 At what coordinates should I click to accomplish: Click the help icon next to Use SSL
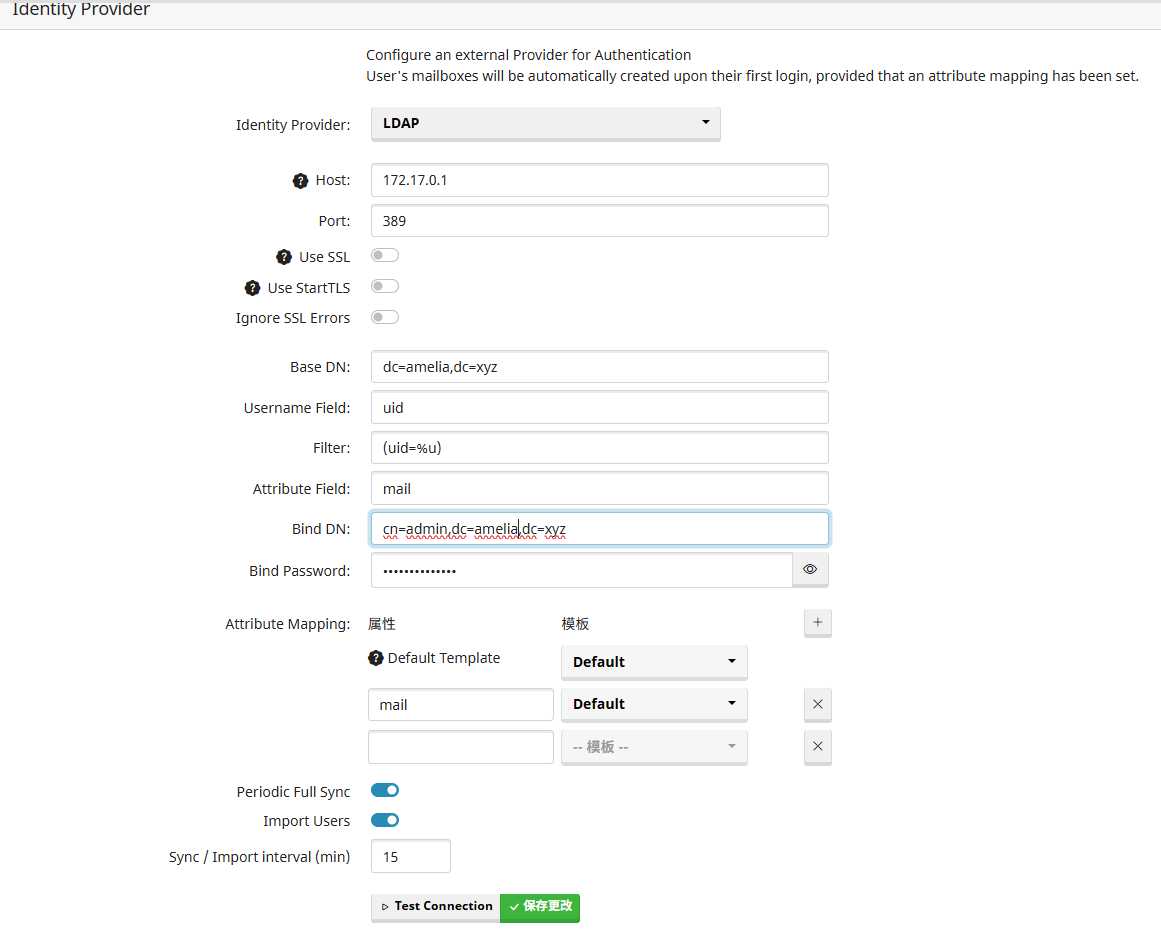coord(284,257)
